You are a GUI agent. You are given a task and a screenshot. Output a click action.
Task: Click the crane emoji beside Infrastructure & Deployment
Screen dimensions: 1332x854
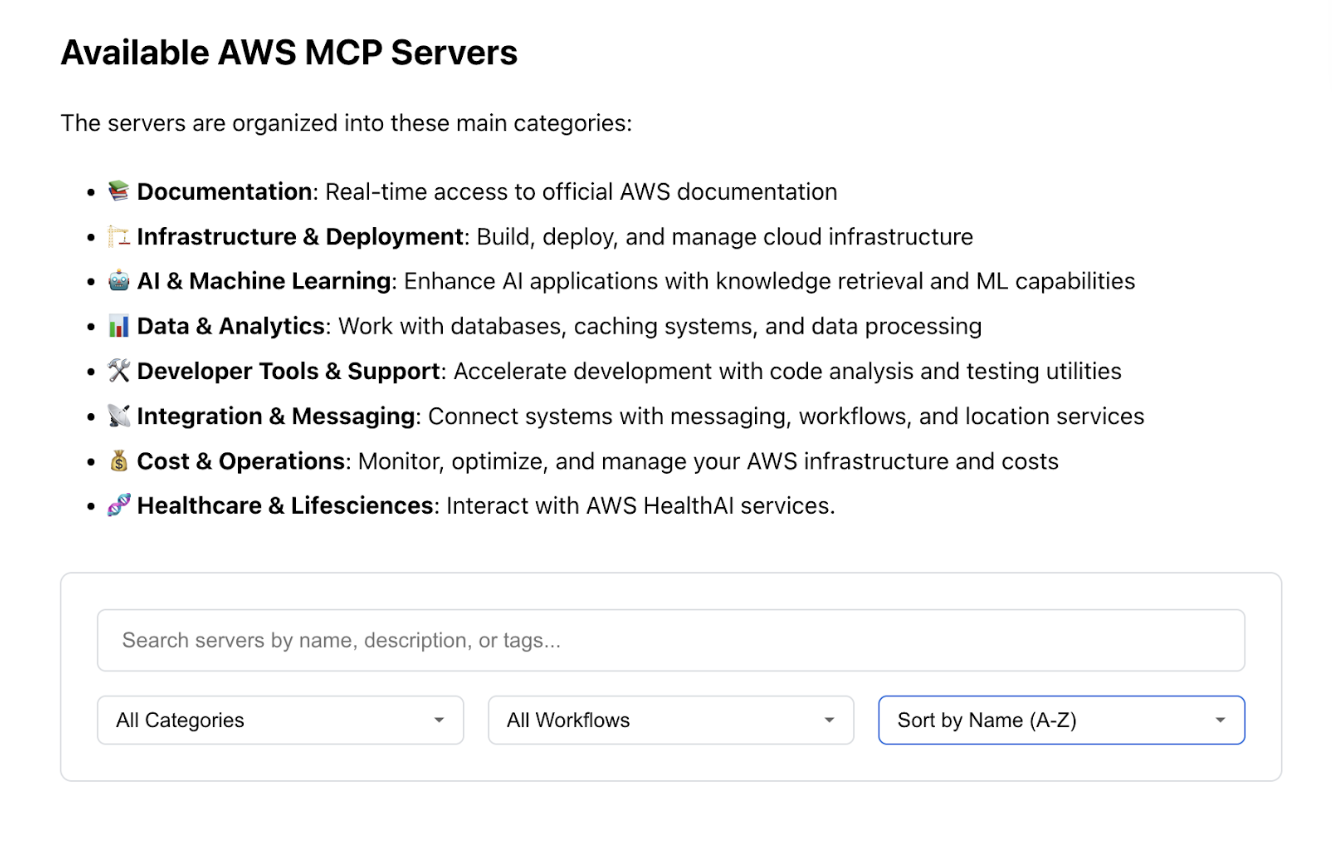pos(119,236)
